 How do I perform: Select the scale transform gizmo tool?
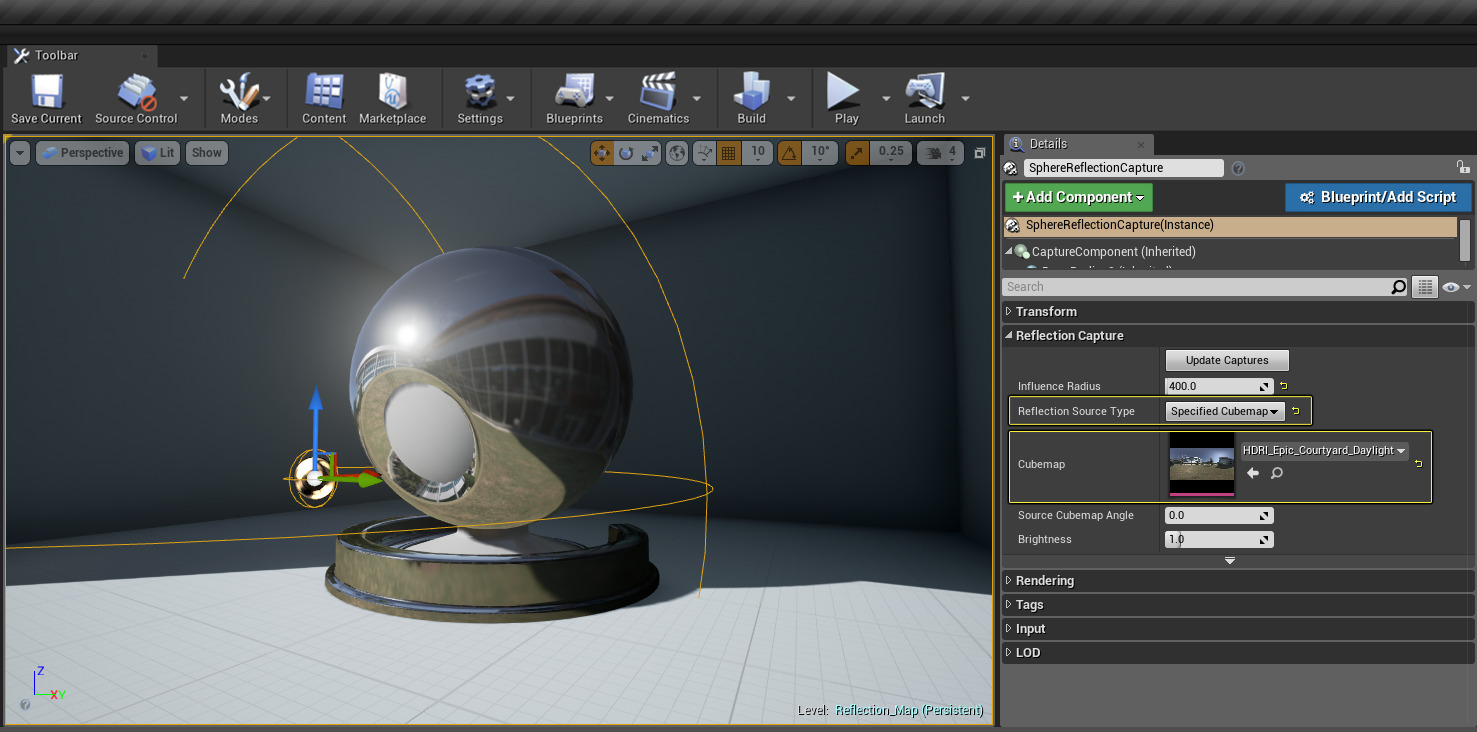(650, 153)
